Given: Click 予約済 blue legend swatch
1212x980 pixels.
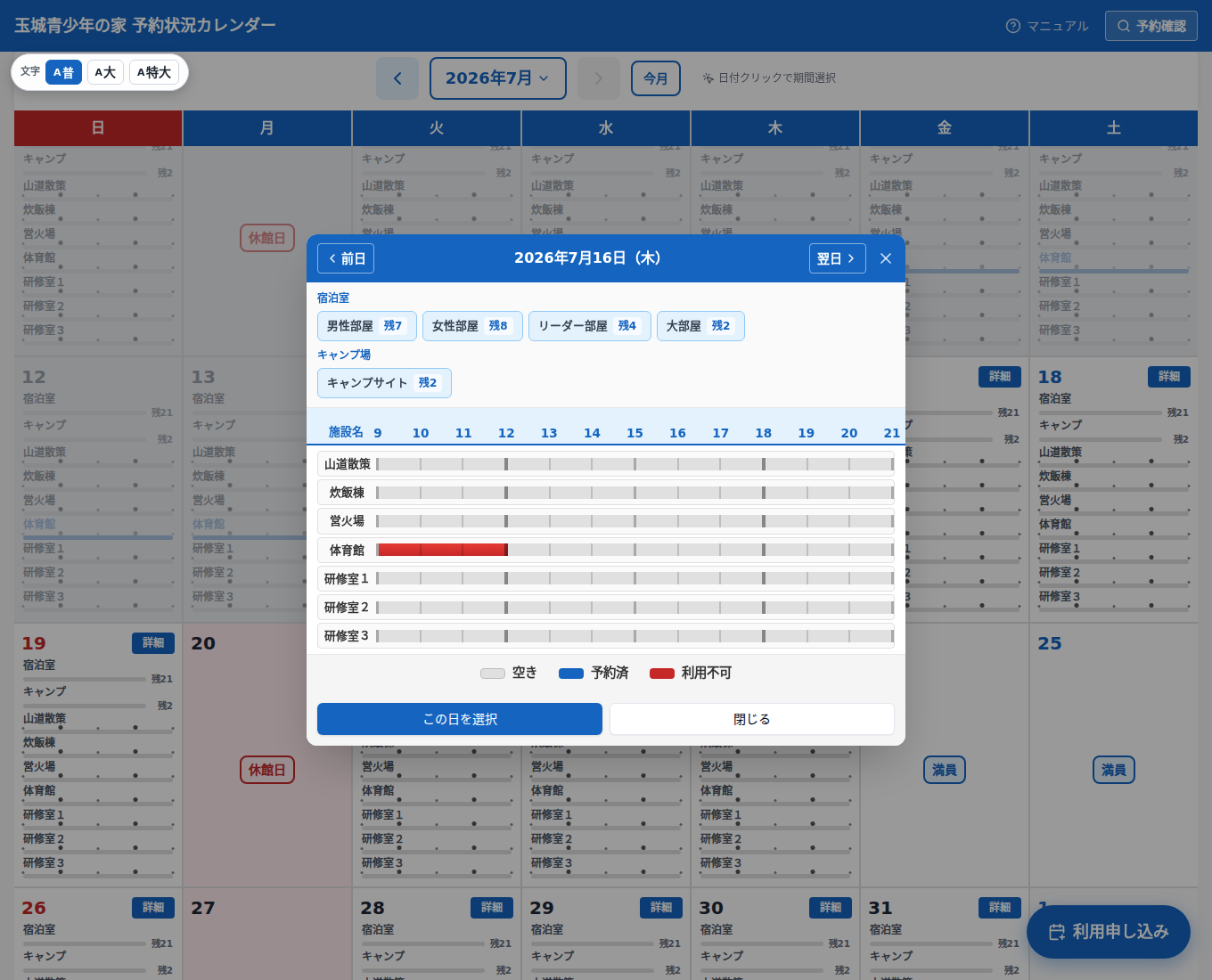Looking at the screenshot, I should click(x=571, y=674).
